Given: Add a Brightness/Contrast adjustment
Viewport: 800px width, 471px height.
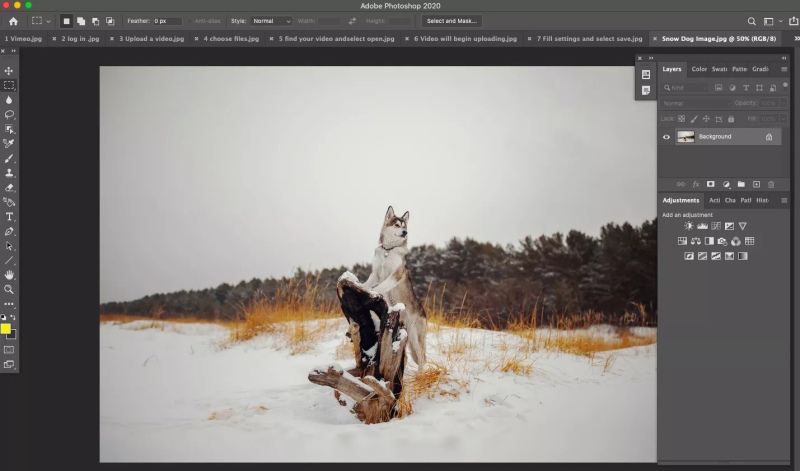Looking at the screenshot, I should (688, 226).
